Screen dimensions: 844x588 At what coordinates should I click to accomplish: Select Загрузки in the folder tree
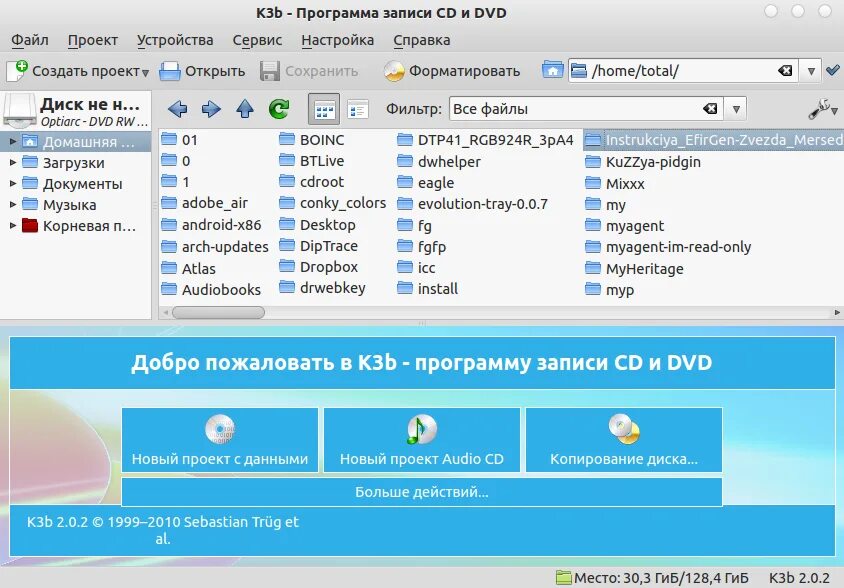(x=74, y=163)
